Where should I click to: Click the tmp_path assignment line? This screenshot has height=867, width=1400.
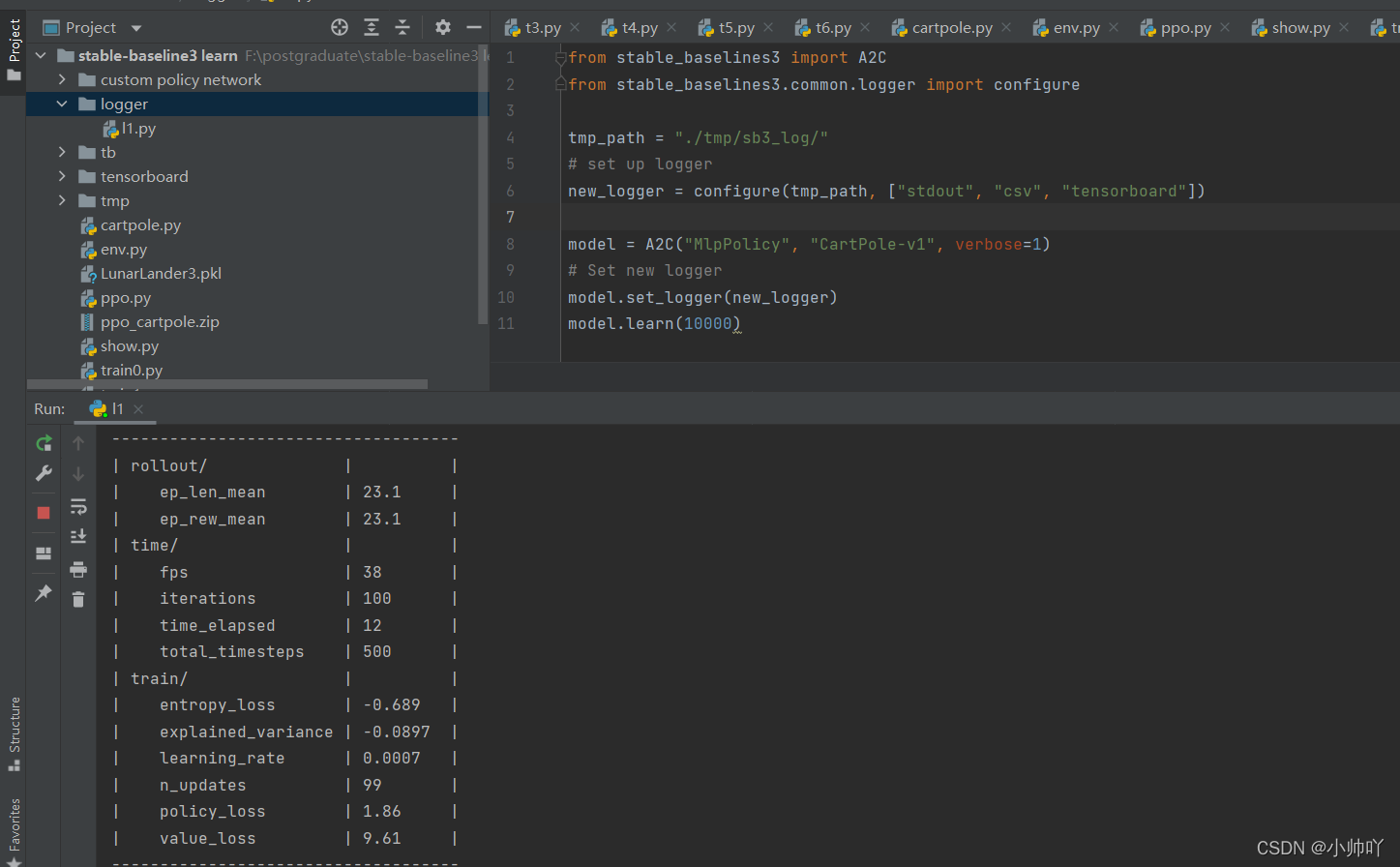pyautogui.click(x=698, y=137)
